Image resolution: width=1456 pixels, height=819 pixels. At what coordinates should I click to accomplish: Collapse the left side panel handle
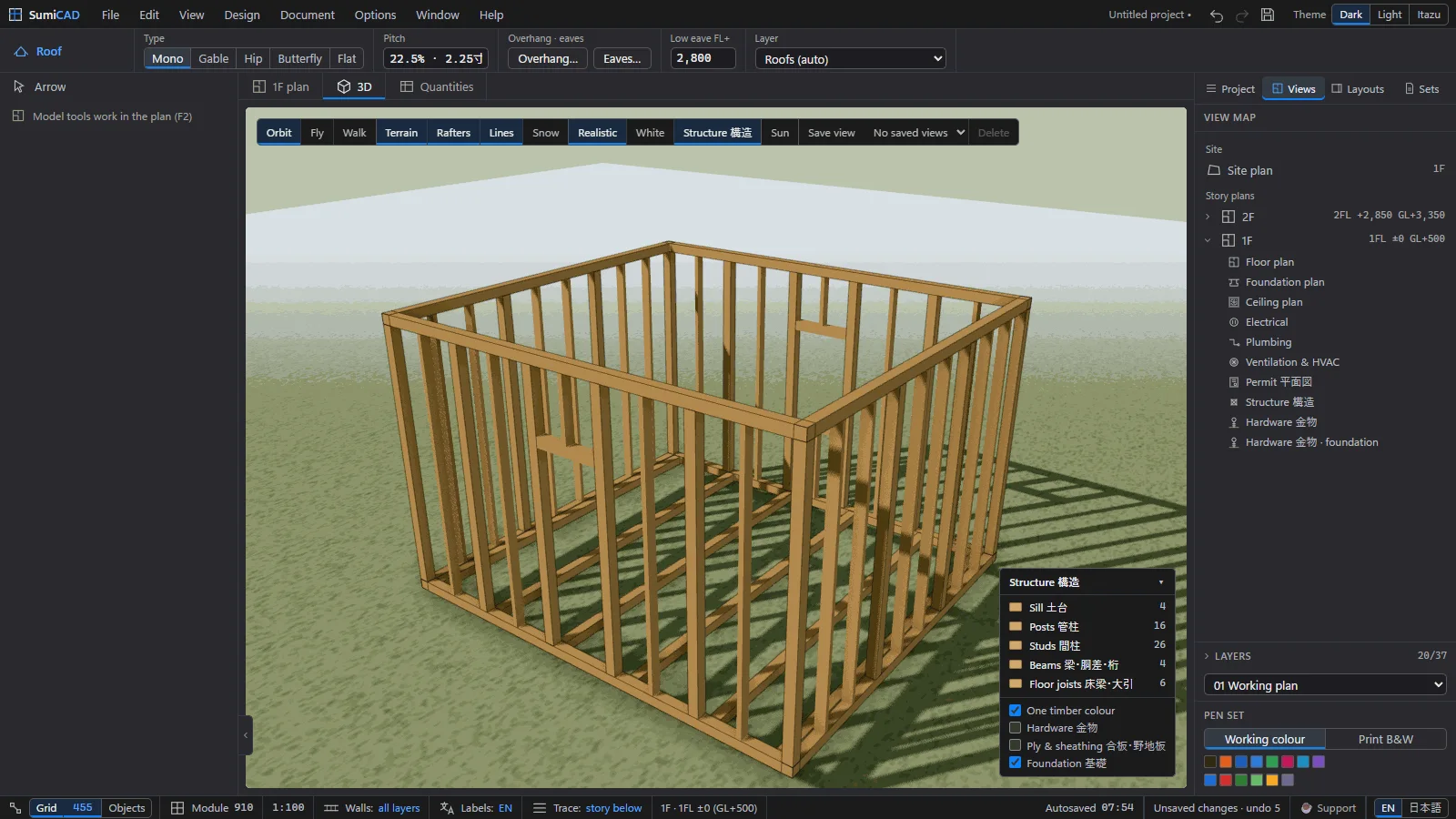point(246,735)
